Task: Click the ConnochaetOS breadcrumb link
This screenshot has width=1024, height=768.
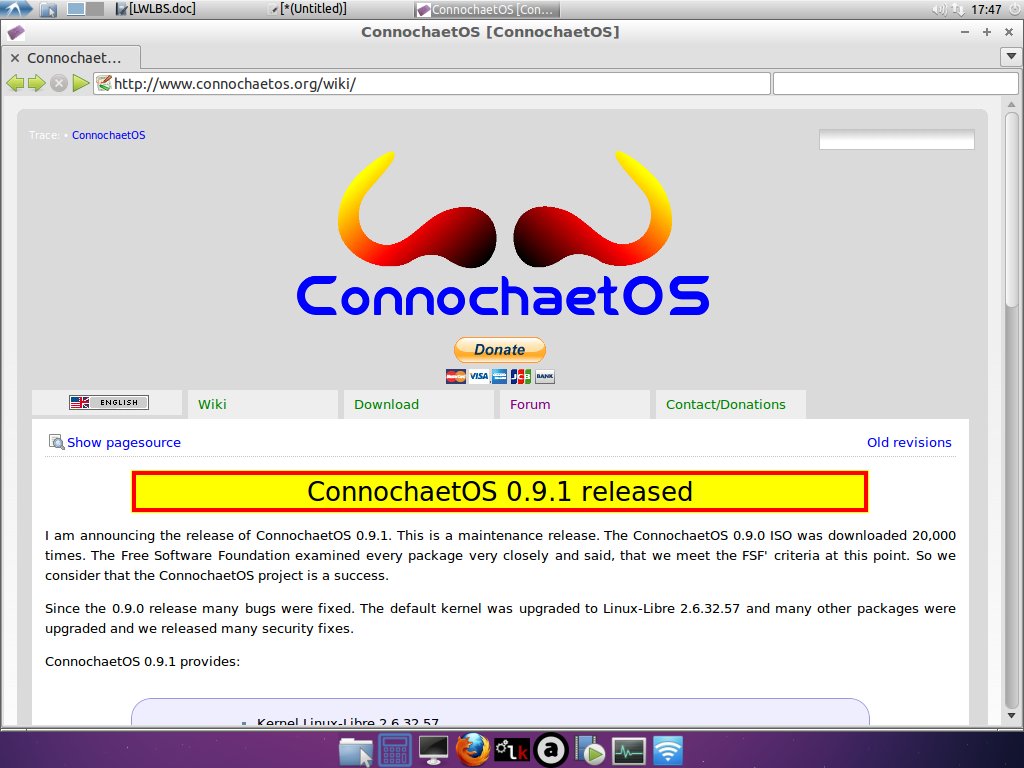Action: (x=108, y=135)
